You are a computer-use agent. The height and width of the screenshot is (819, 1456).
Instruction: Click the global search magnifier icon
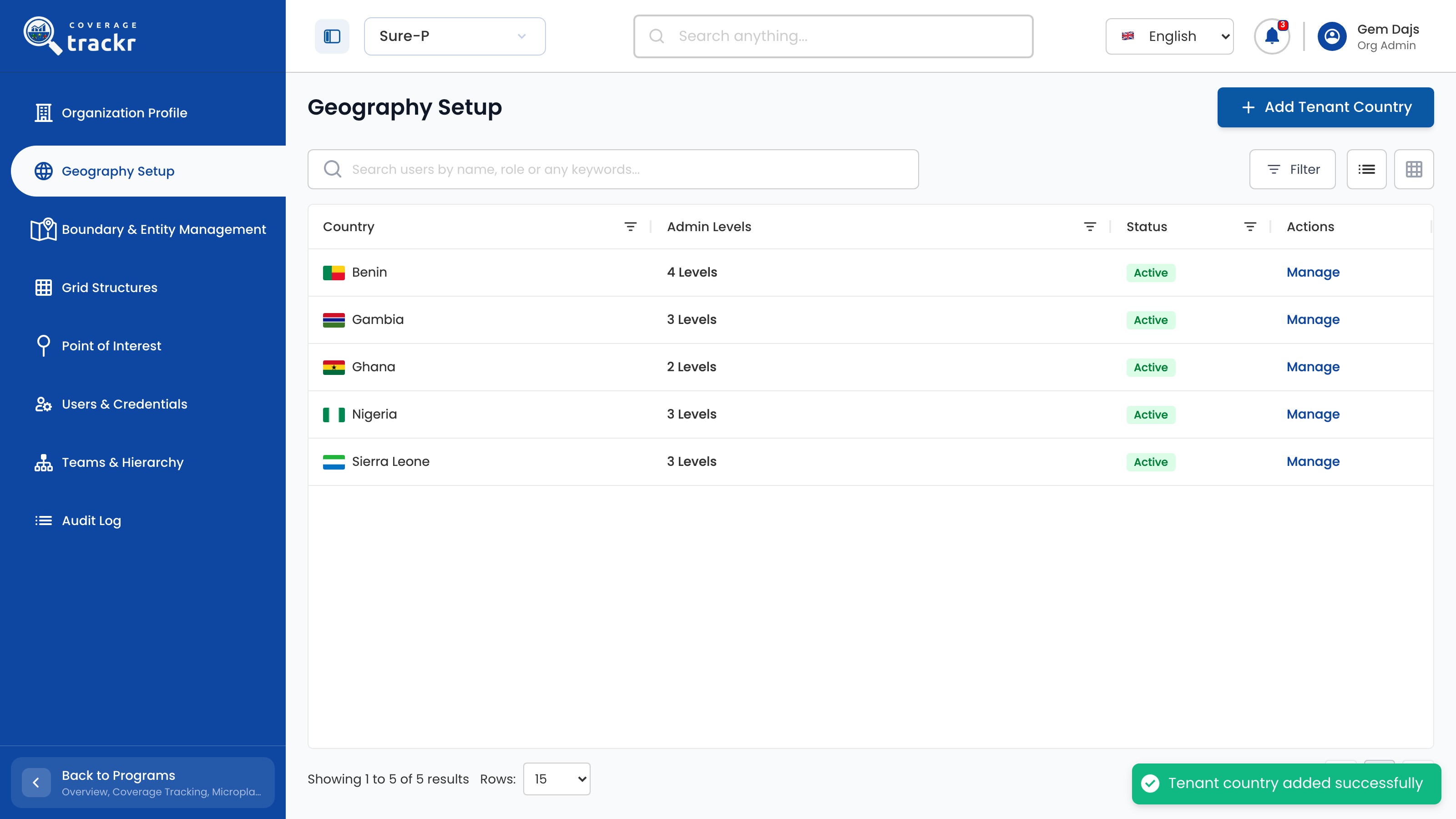[656, 36]
